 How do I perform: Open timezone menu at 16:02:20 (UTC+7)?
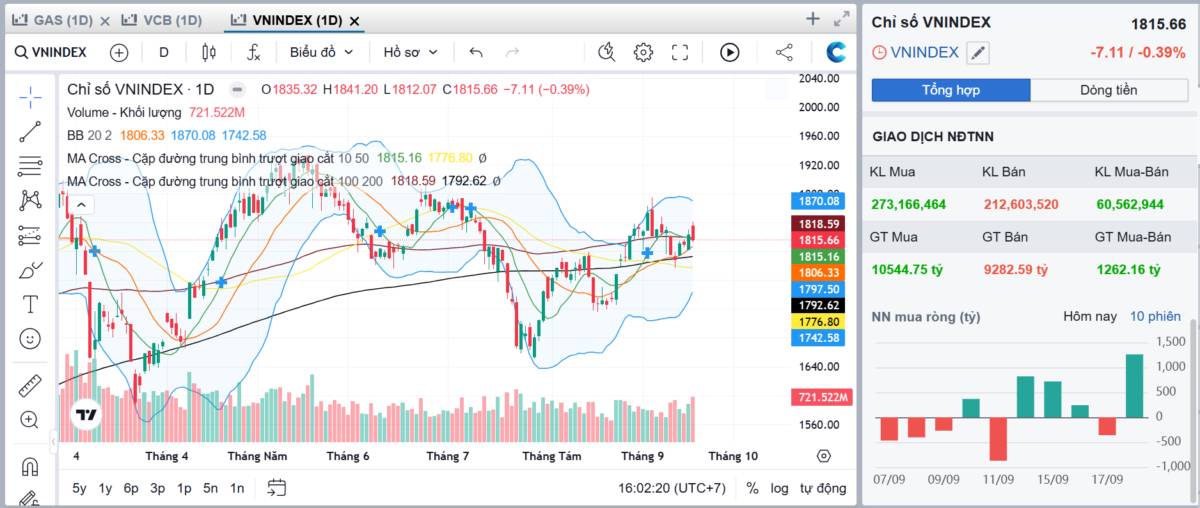tap(672, 488)
